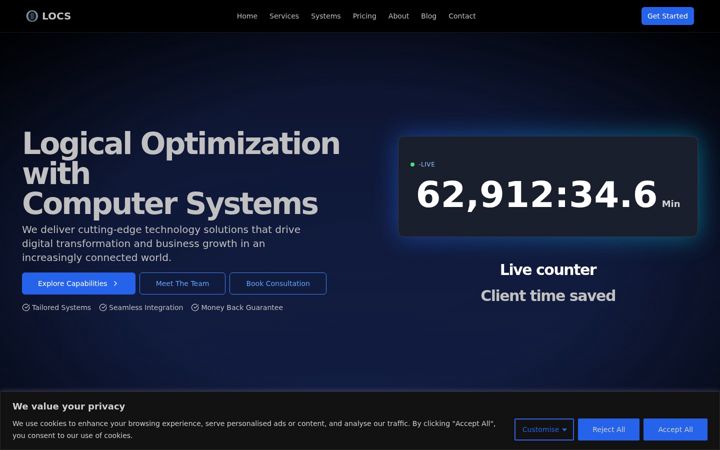This screenshot has height=450, width=720.
Task: Click the Reject All cookies button
Action: point(608,429)
